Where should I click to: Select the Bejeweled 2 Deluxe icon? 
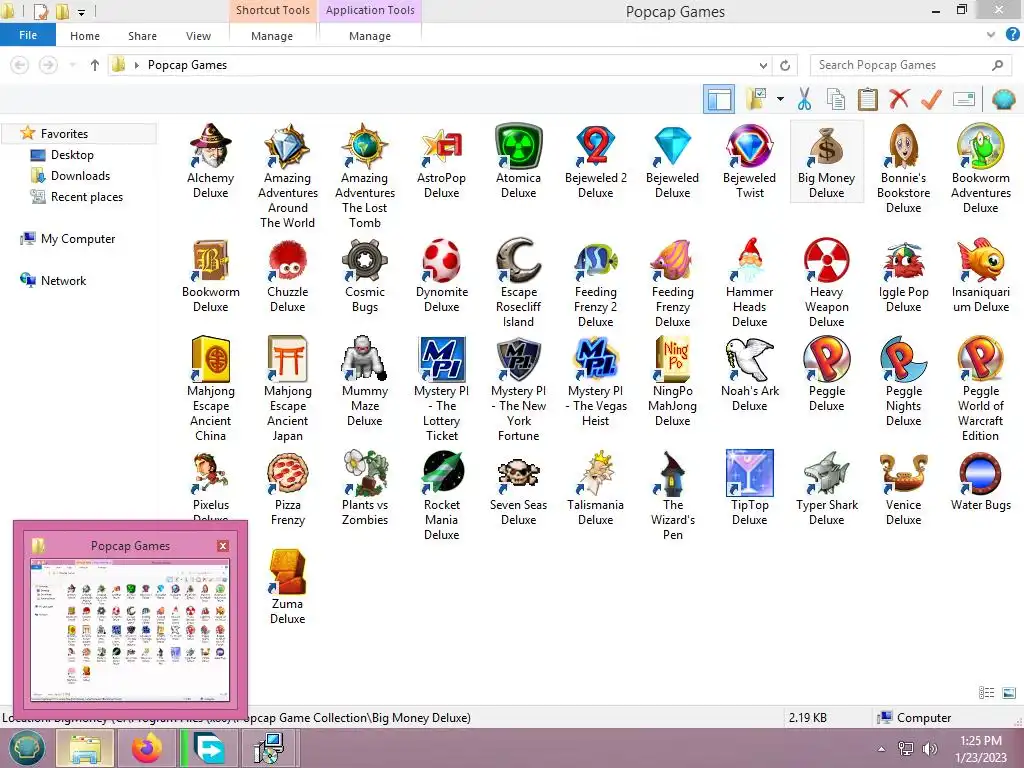(x=596, y=145)
